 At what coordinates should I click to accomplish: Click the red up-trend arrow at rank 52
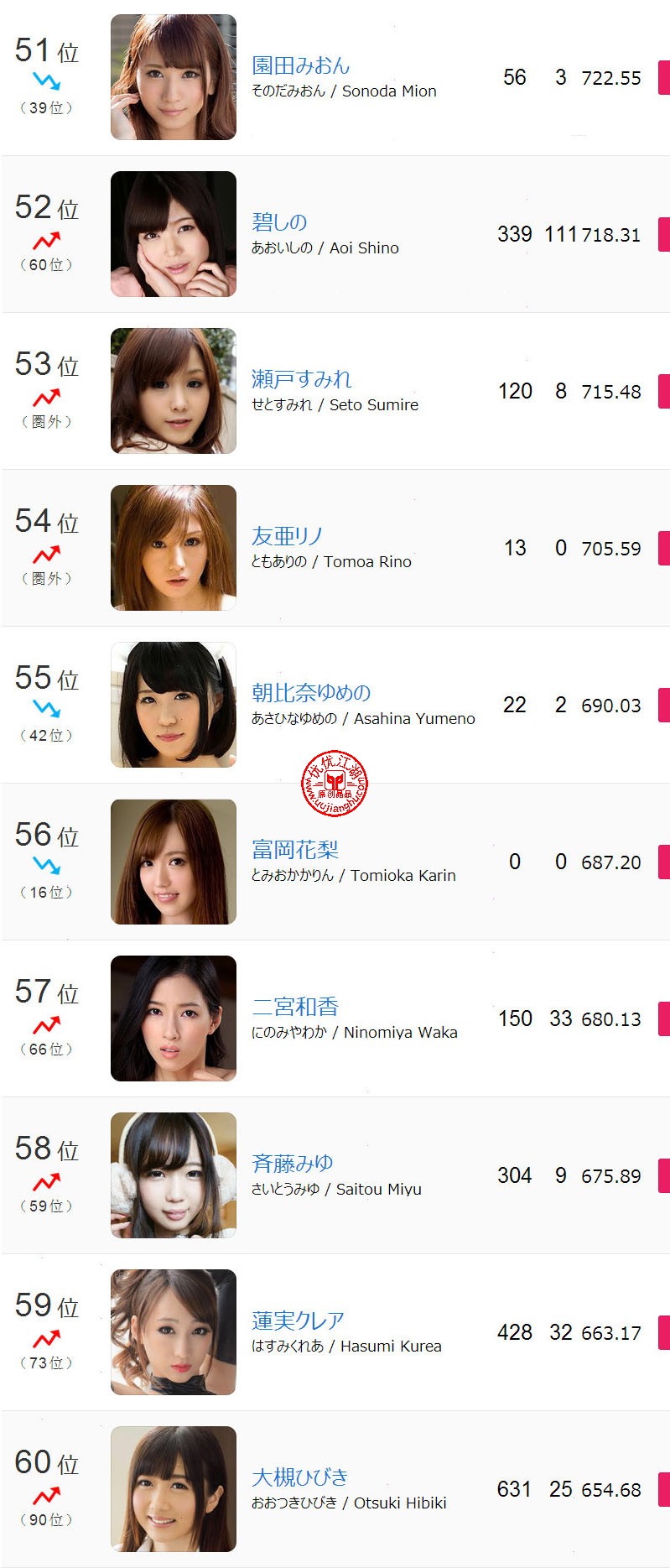(x=46, y=241)
